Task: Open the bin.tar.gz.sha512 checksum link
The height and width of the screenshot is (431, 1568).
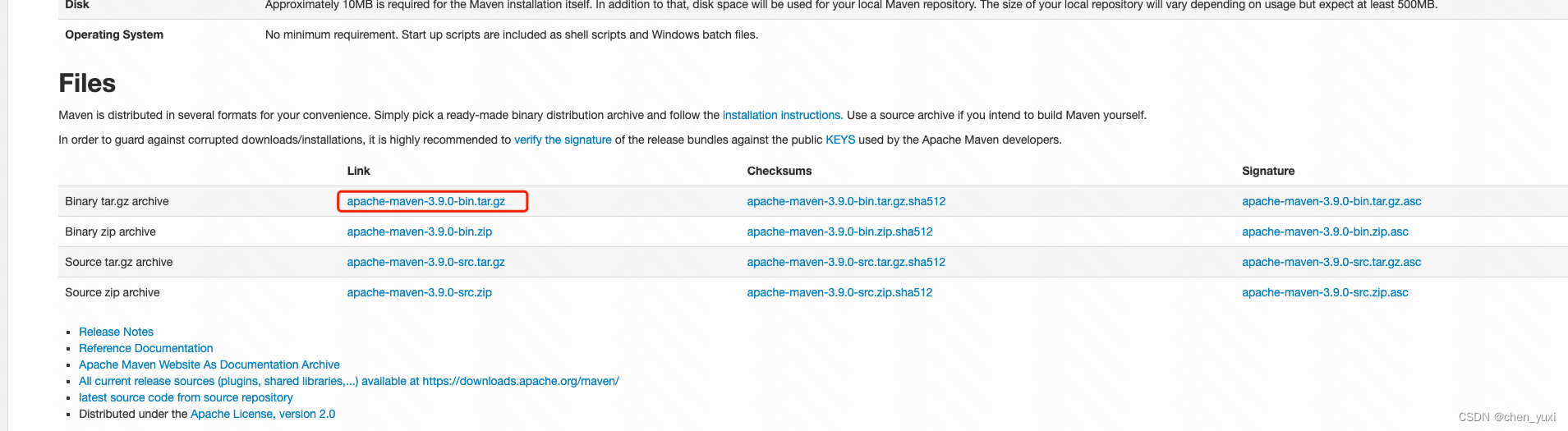Action: [x=846, y=201]
